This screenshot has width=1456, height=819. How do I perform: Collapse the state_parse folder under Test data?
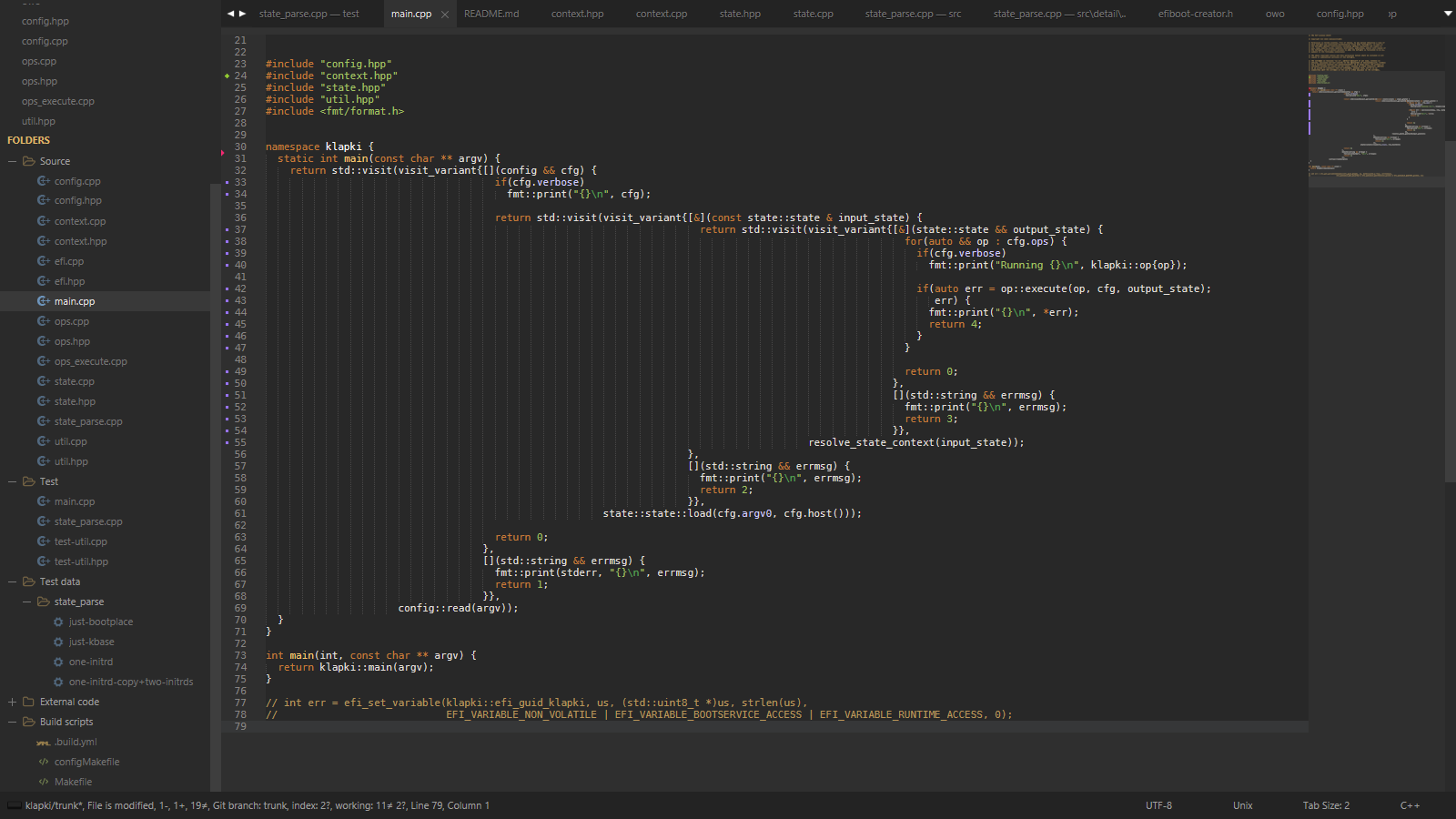point(27,602)
